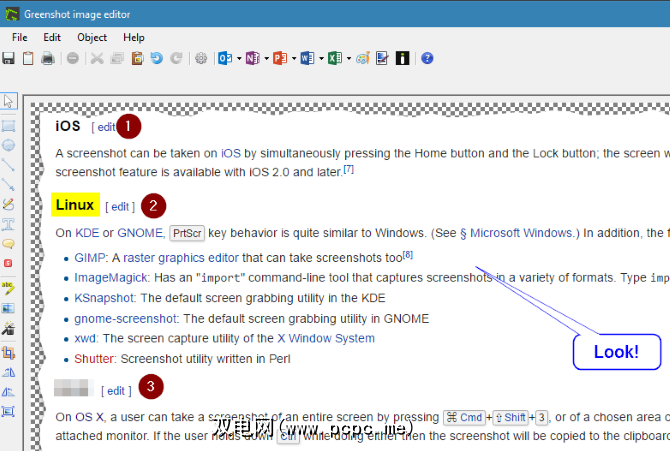This screenshot has width=670, height=451.
Task: Upload image with the black 'i' icon
Action: click(x=403, y=58)
